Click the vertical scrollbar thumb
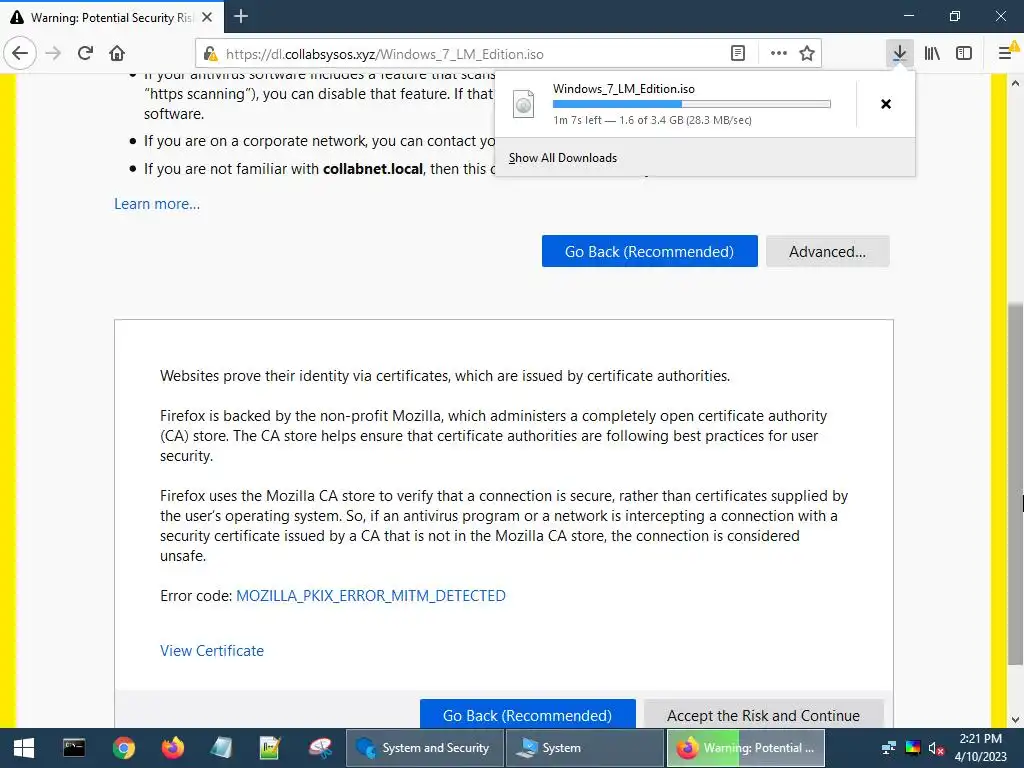 click(x=1015, y=483)
